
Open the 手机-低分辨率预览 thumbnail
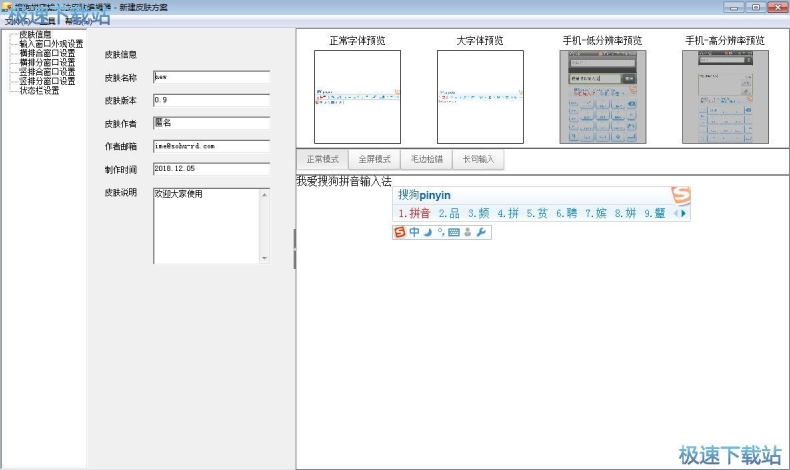[x=601, y=96]
